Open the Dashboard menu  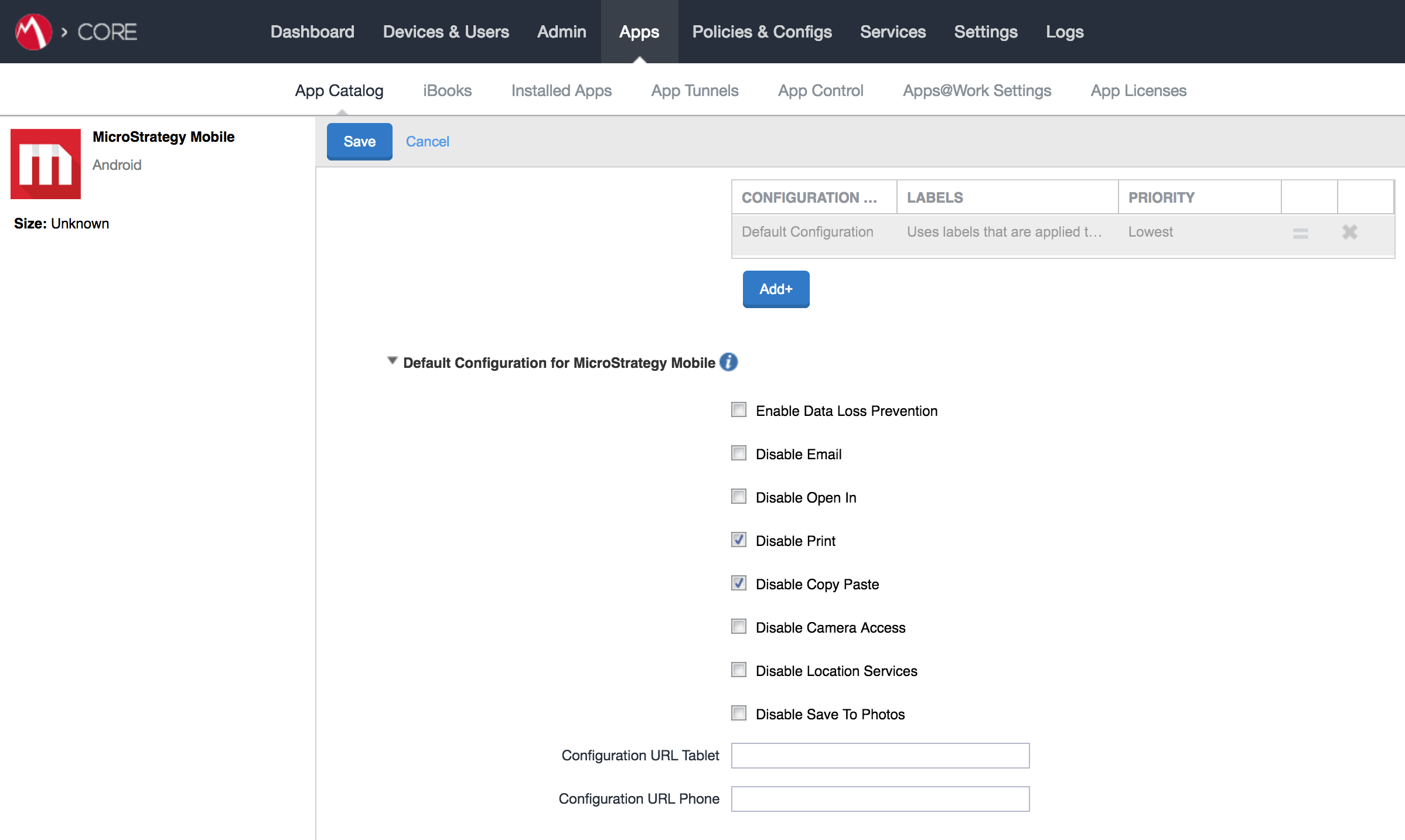click(312, 32)
